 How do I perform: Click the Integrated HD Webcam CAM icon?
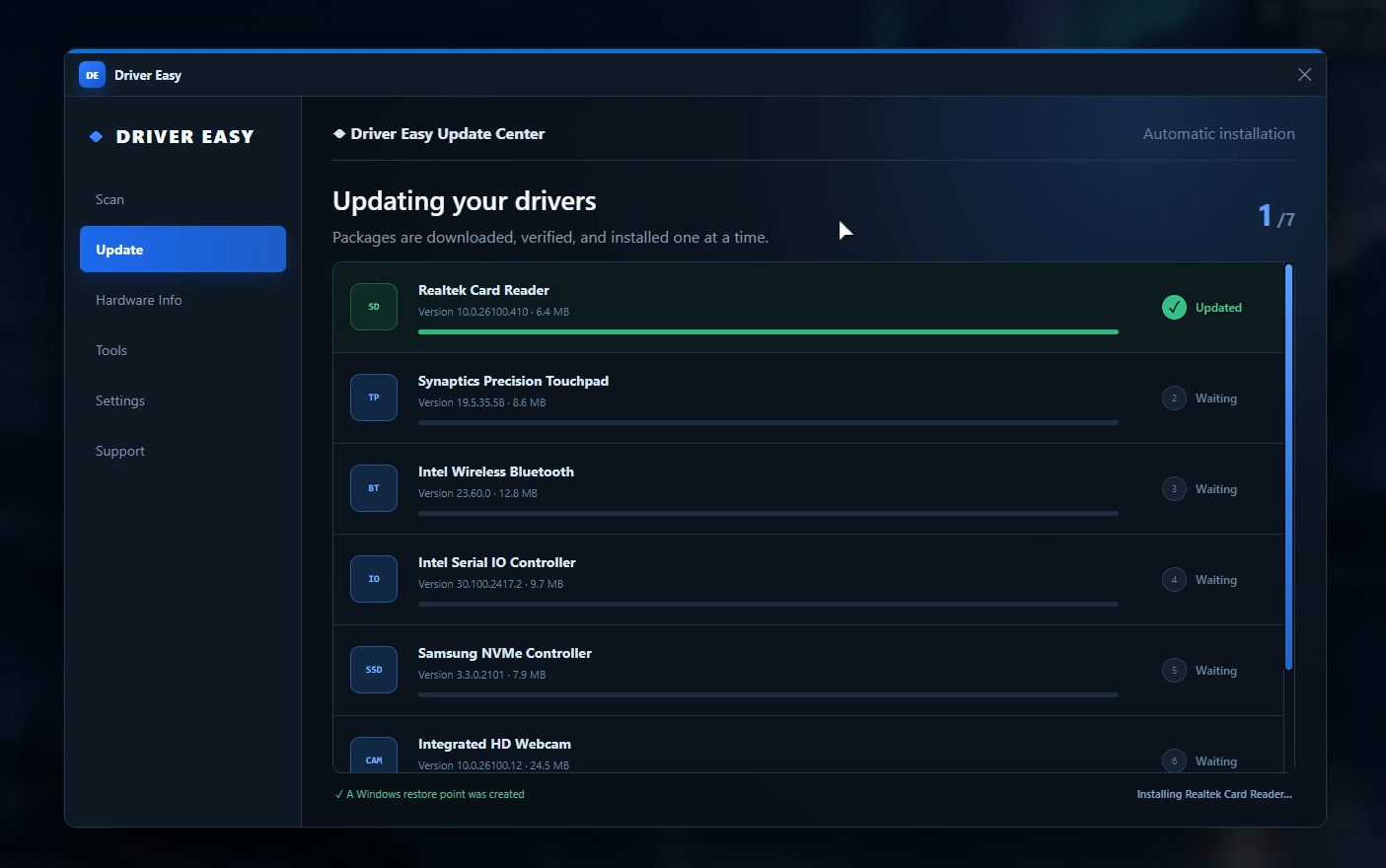point(374,756)
